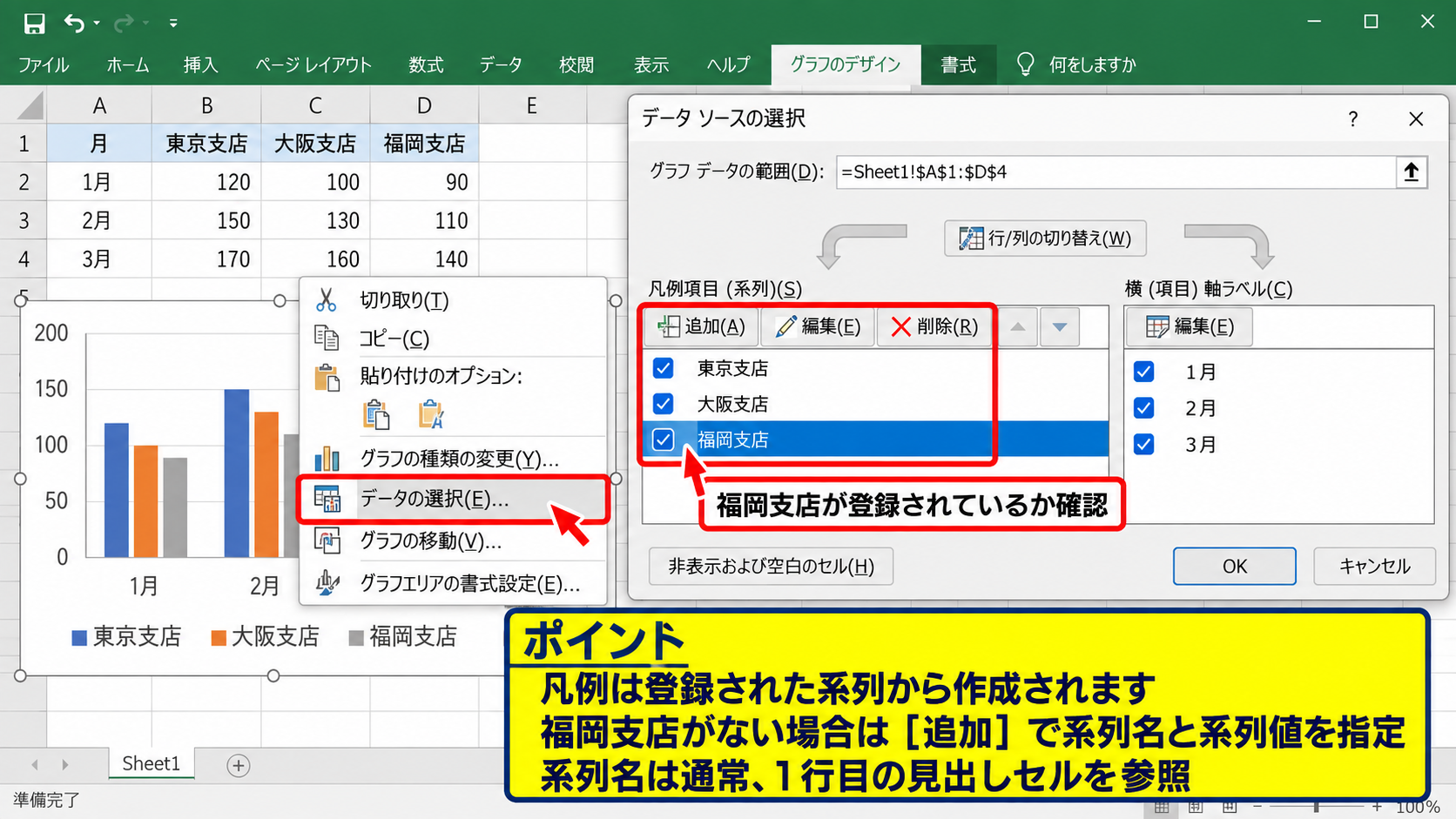The width and height of the screenshot is (1456, 819).
Task: Select グラフの種類の変更 in context menu
Action: click(x=453, y=458)
